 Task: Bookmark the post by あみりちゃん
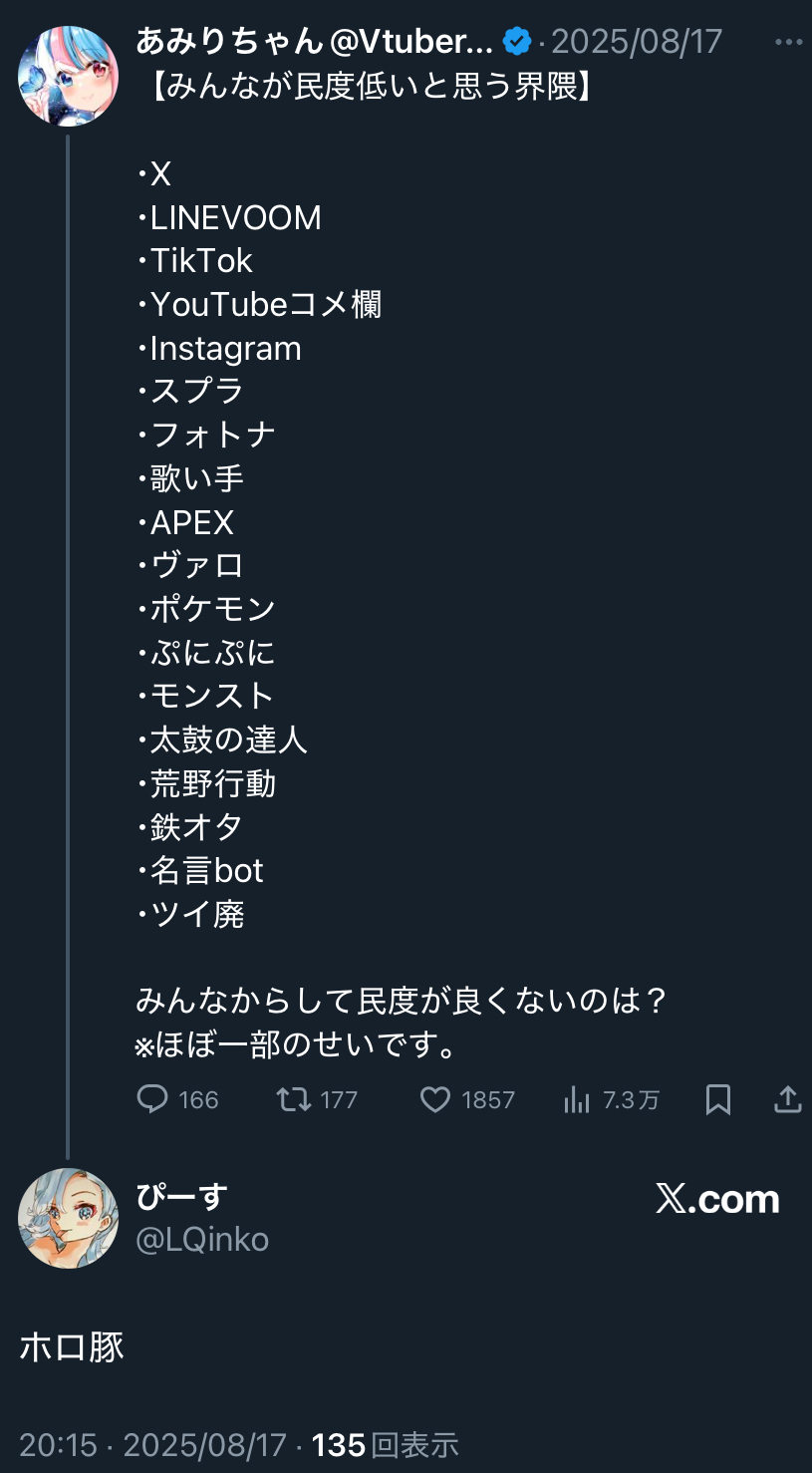pyautogui.click(x=718, y=1099)
